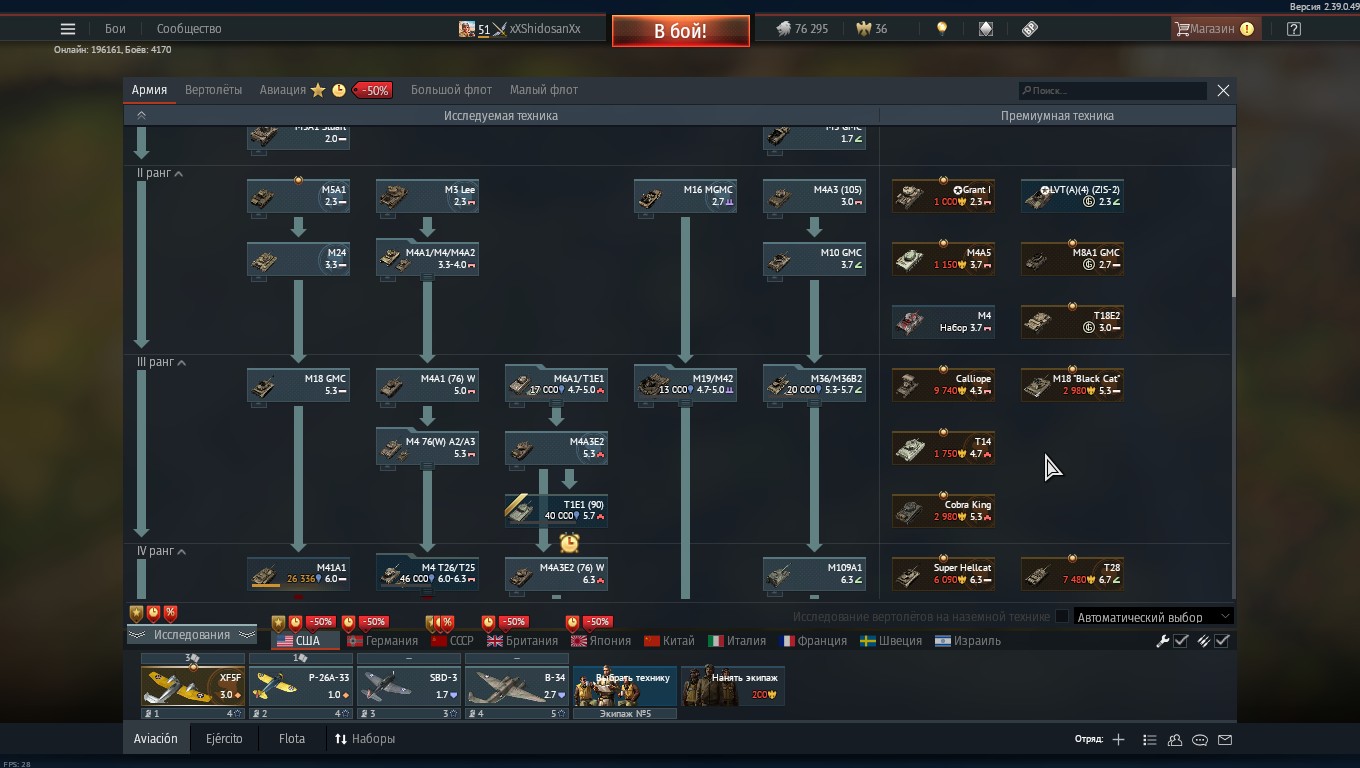Viewport: 1360px width, 768px height.
Task: Click the lightbulb icon in the top bar
Action: [941, 29]
